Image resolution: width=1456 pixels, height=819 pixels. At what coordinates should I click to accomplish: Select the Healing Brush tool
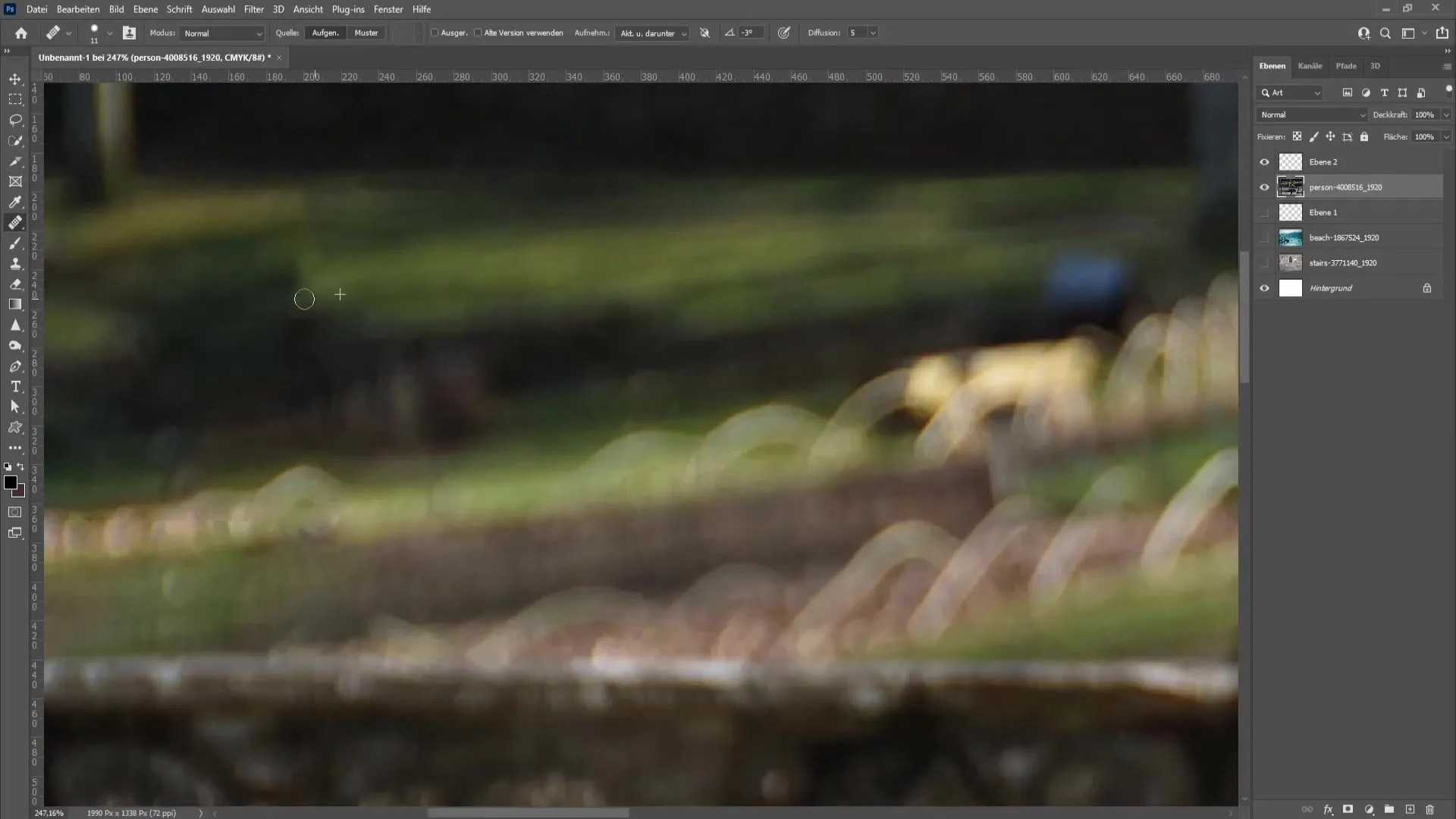click(14, 222)
